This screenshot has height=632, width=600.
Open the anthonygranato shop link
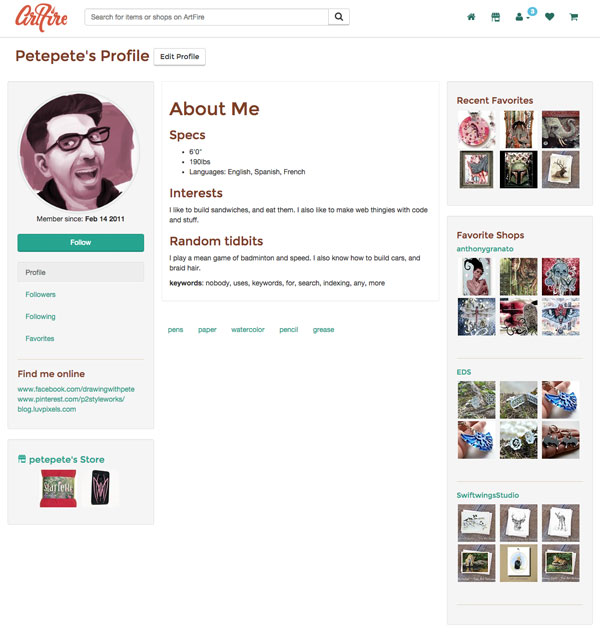(x=485, y=249)
